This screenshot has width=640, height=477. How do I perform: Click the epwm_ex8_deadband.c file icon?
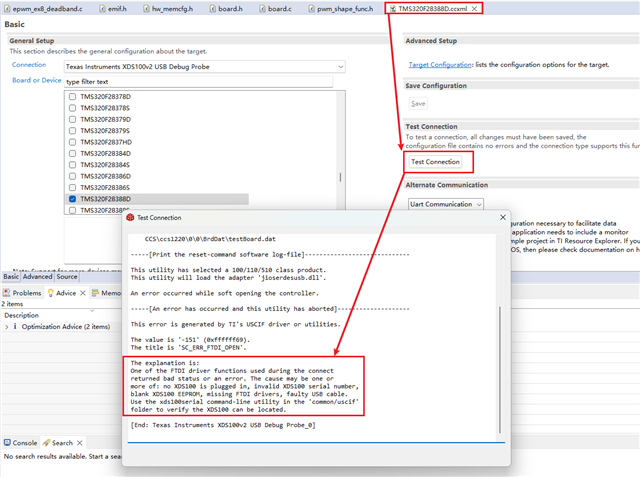click(x=7, y=9)
